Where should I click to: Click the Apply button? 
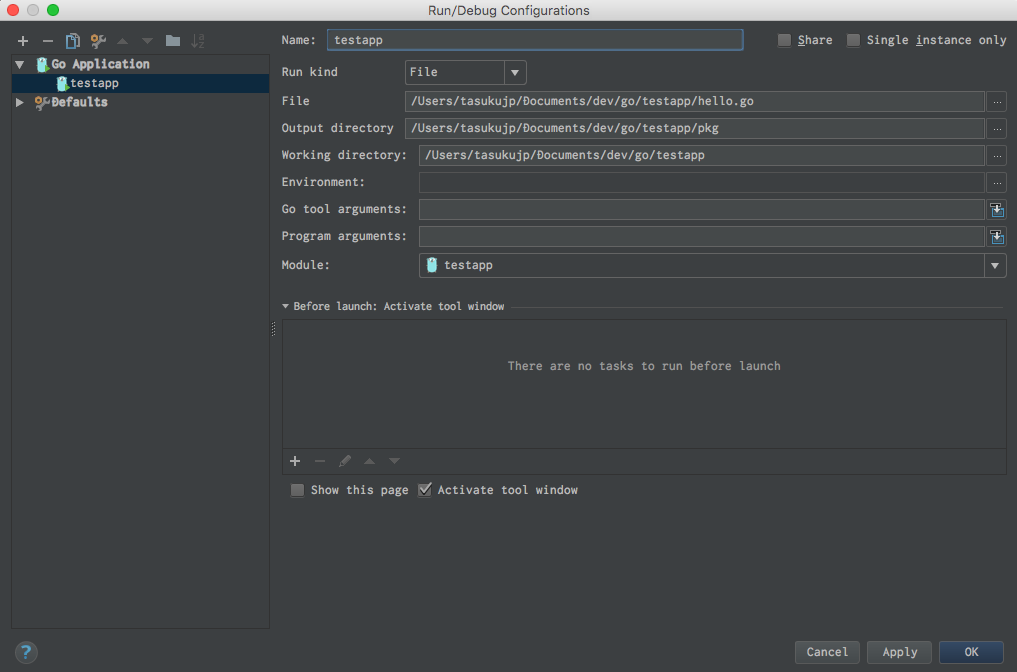click(x=899, y=652)
